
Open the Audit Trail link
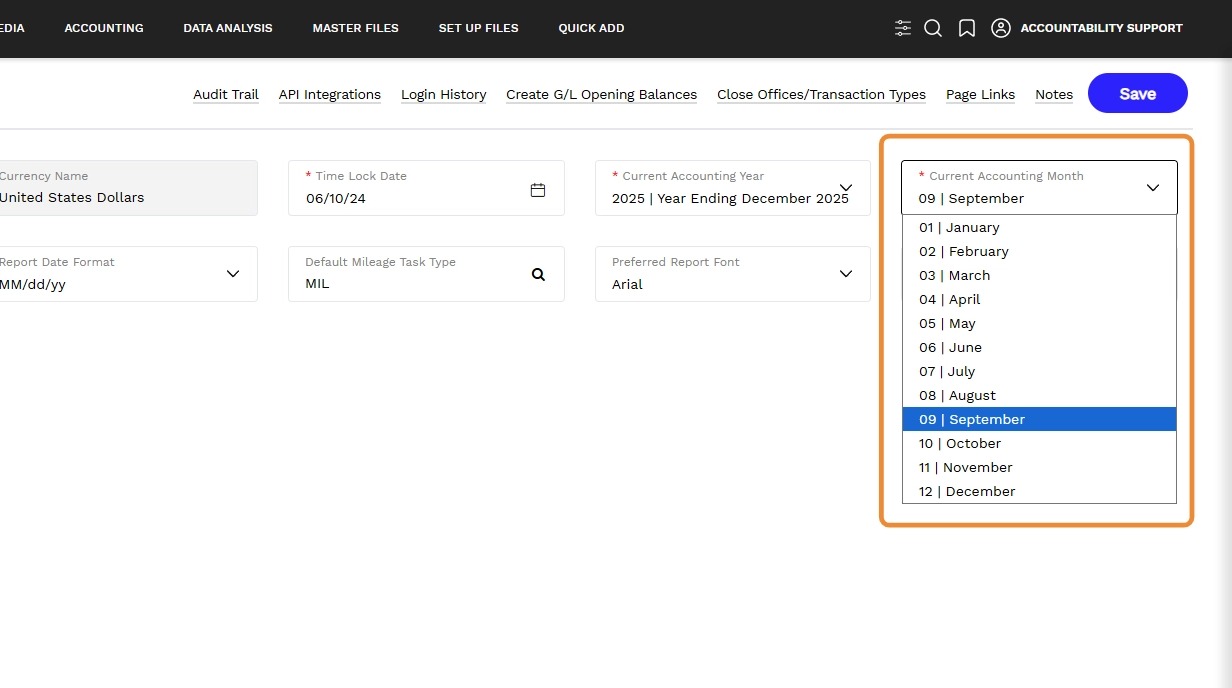pos(226,94)
